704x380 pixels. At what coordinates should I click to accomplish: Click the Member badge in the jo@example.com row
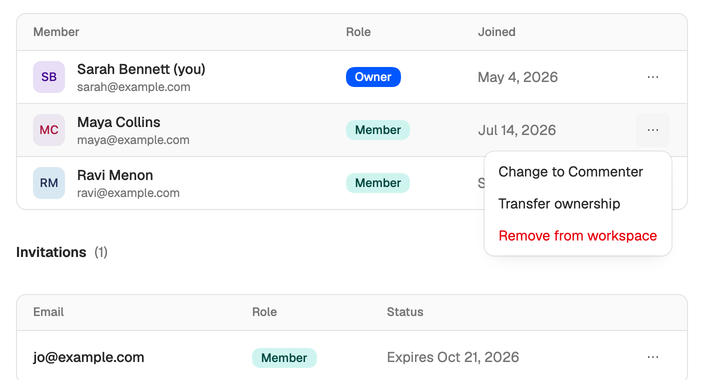coord(284,358)
